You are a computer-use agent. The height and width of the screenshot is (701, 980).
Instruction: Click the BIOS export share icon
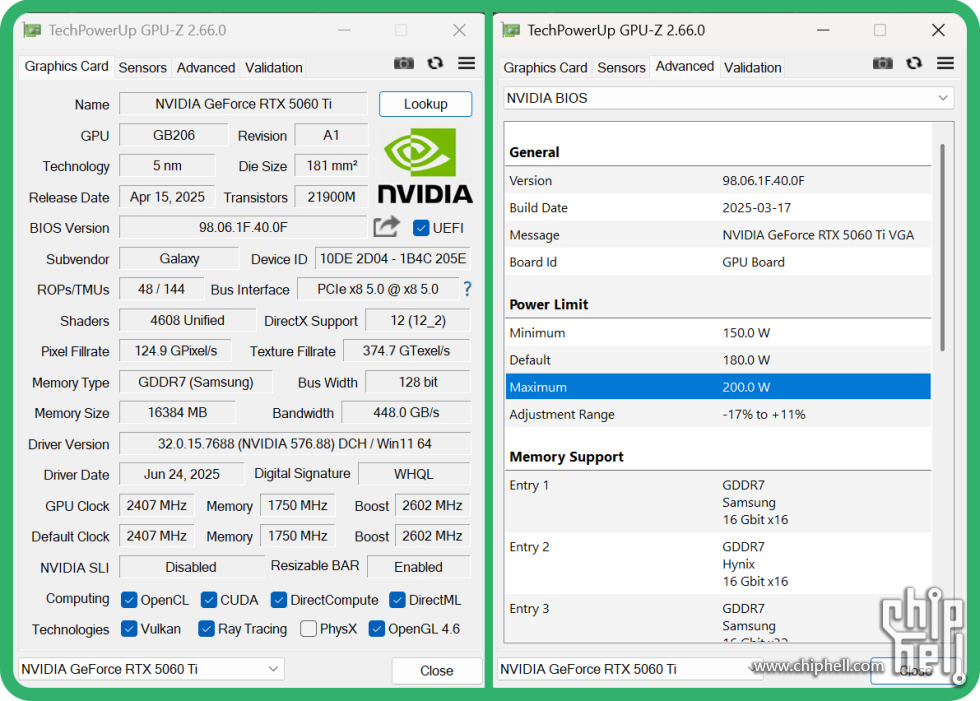coord(386,227)
